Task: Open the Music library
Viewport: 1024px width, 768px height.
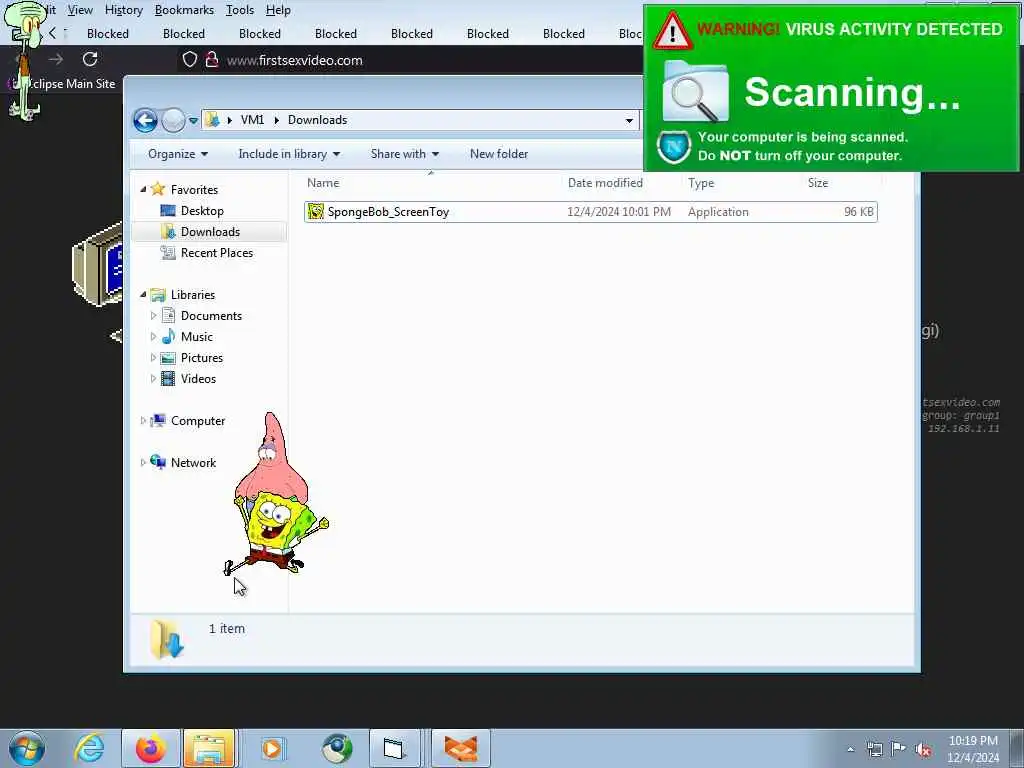Action: (x=197, y=337)
